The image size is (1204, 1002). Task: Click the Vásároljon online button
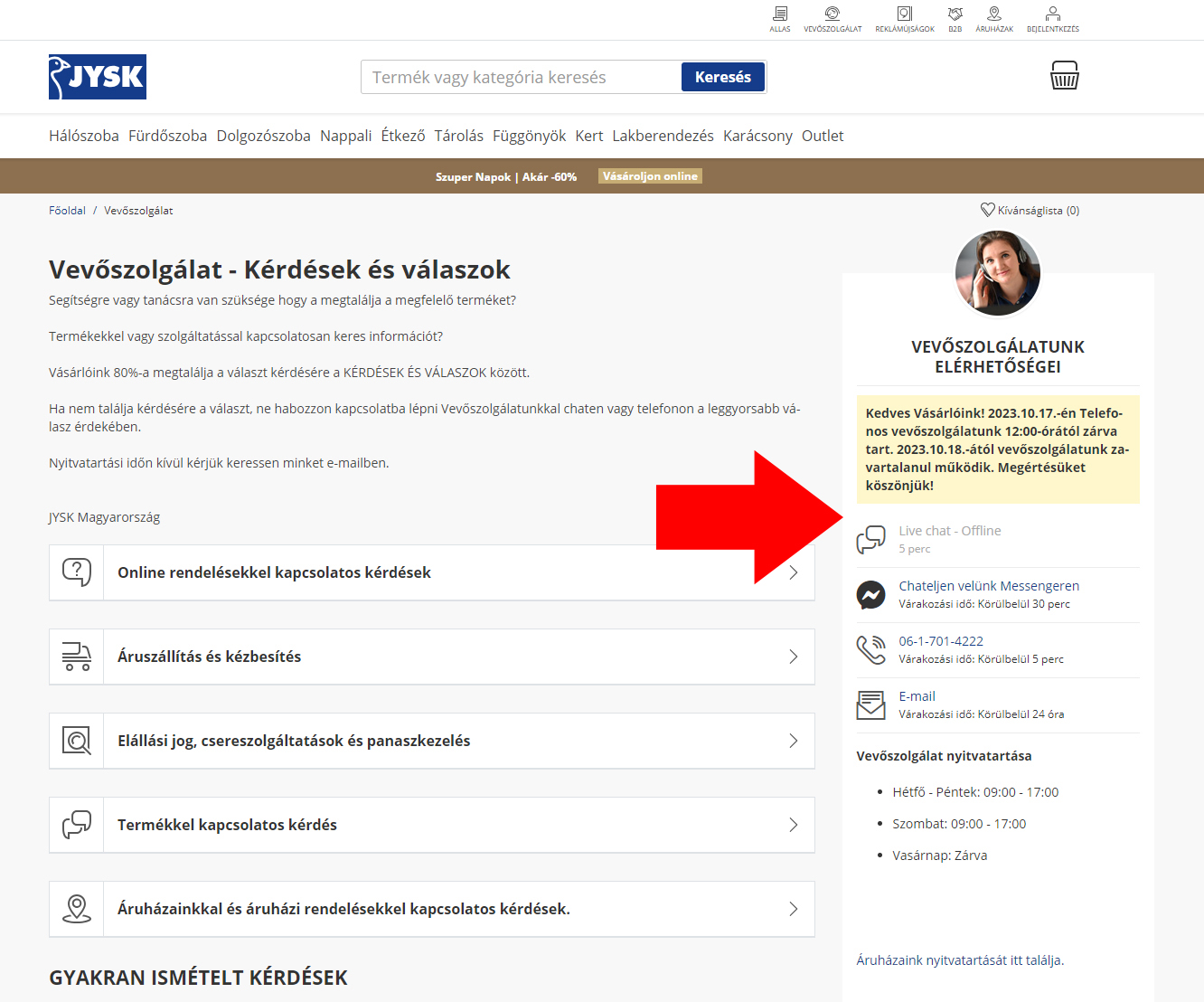point(650,176)
